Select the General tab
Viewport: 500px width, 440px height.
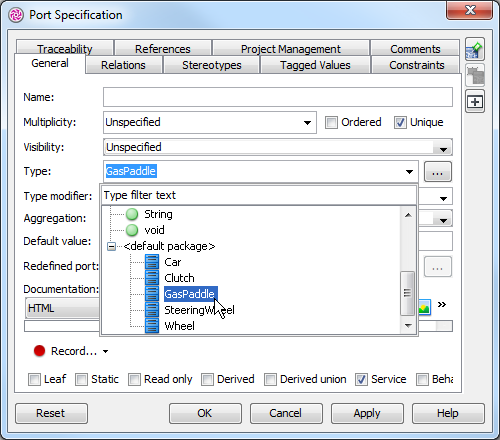coord(50,63)
